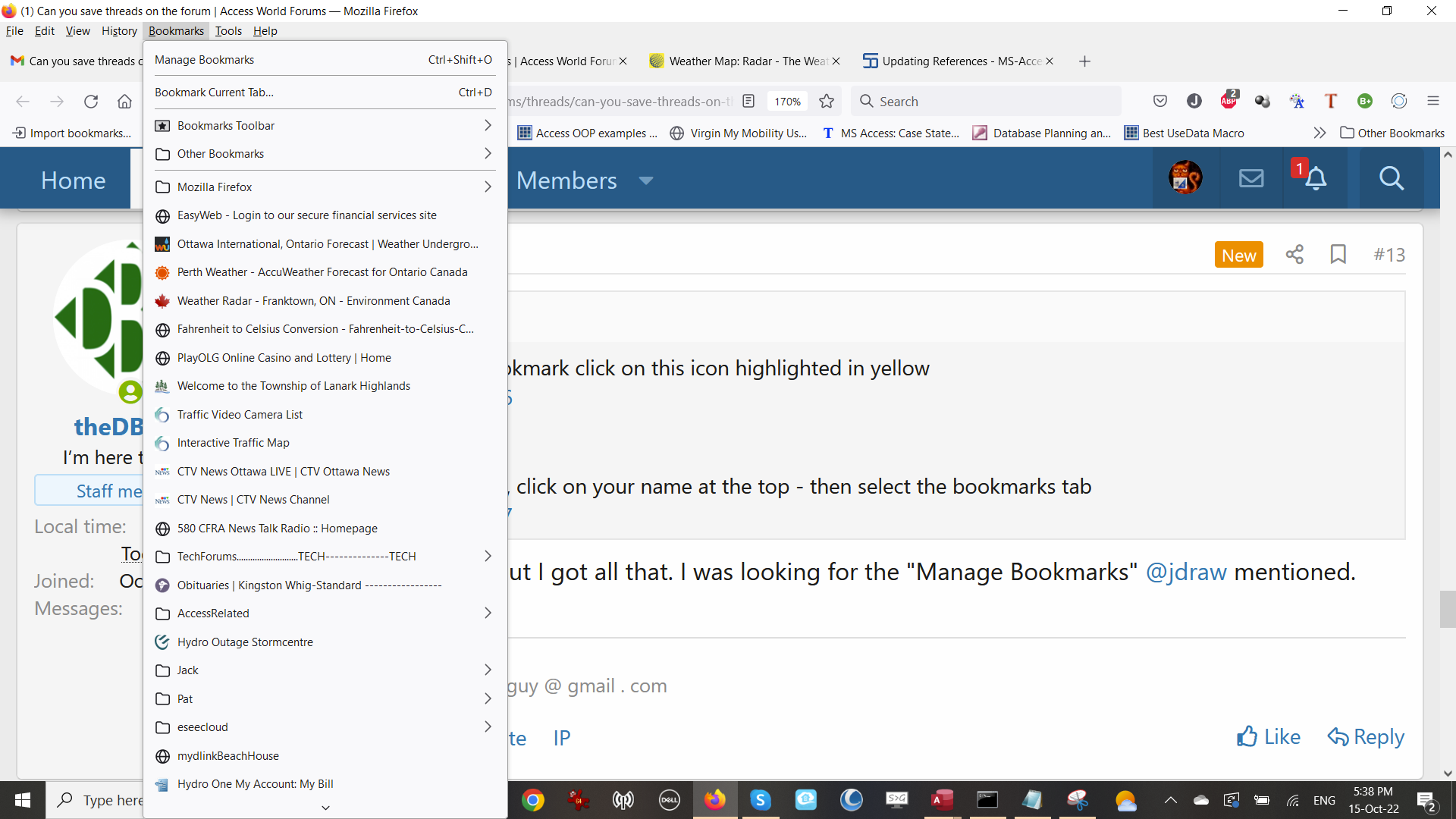Toggle reader view in the address bar

pos(748,102)
